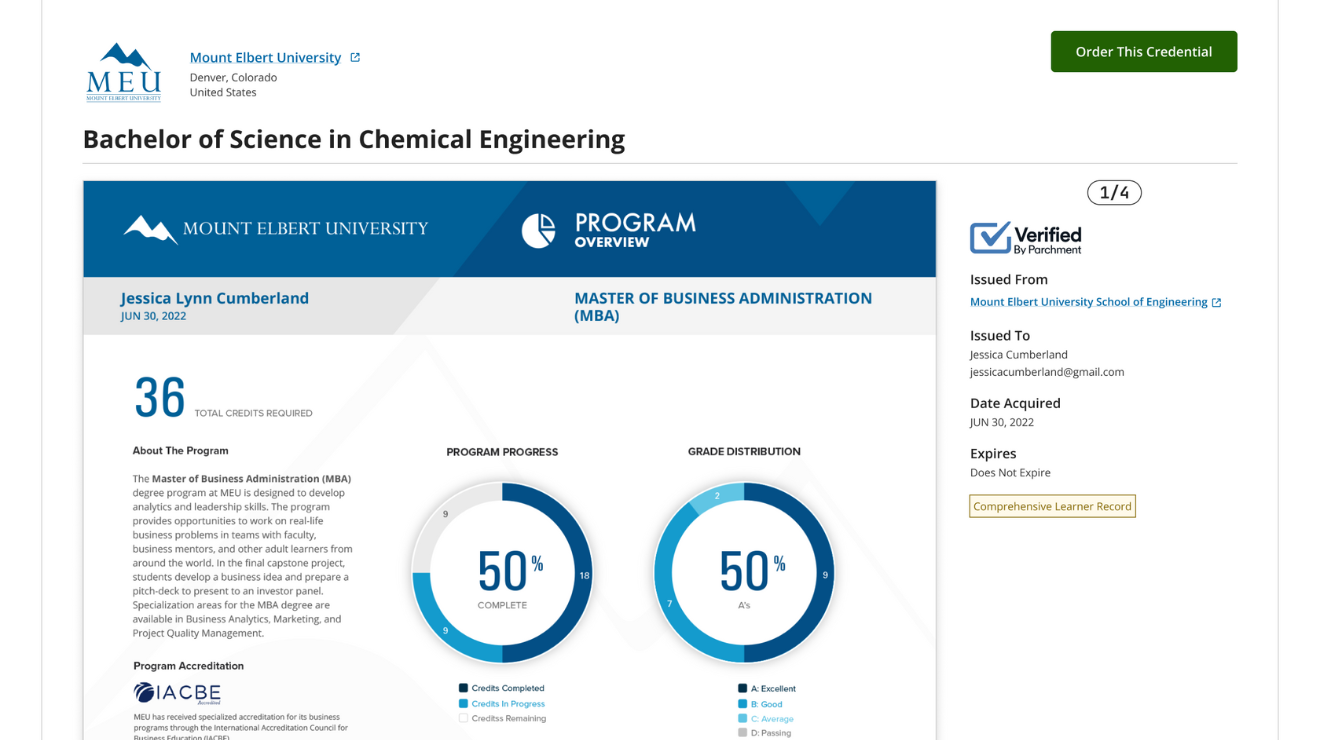Click the Does Not Expire text
This screenshot has height=740, width=1320.
[1010, 473]
